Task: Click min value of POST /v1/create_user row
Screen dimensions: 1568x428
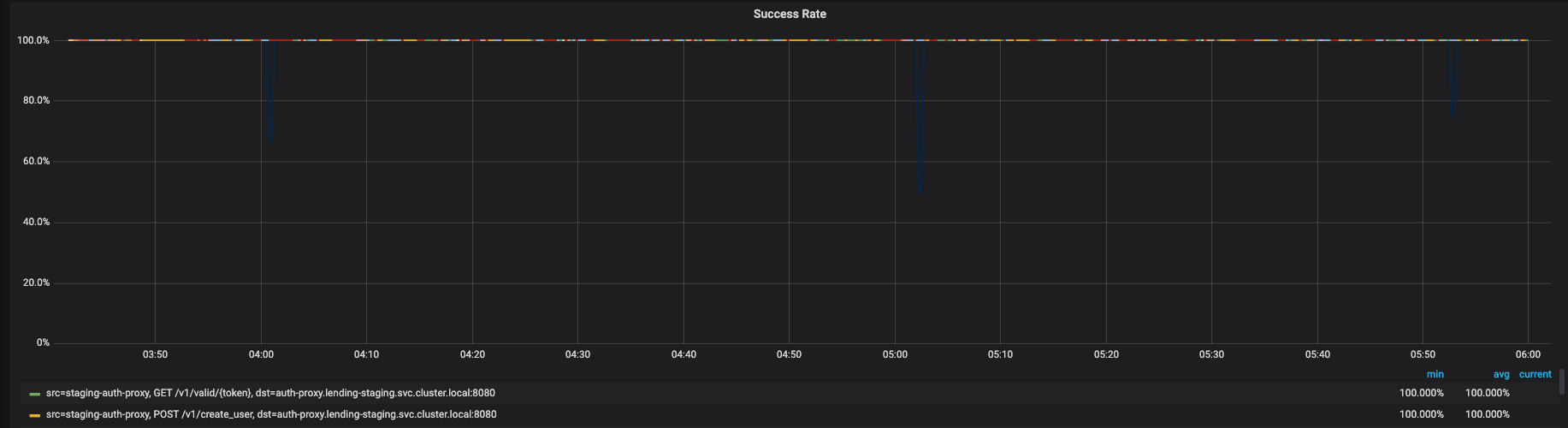Action: [1421, 414]
